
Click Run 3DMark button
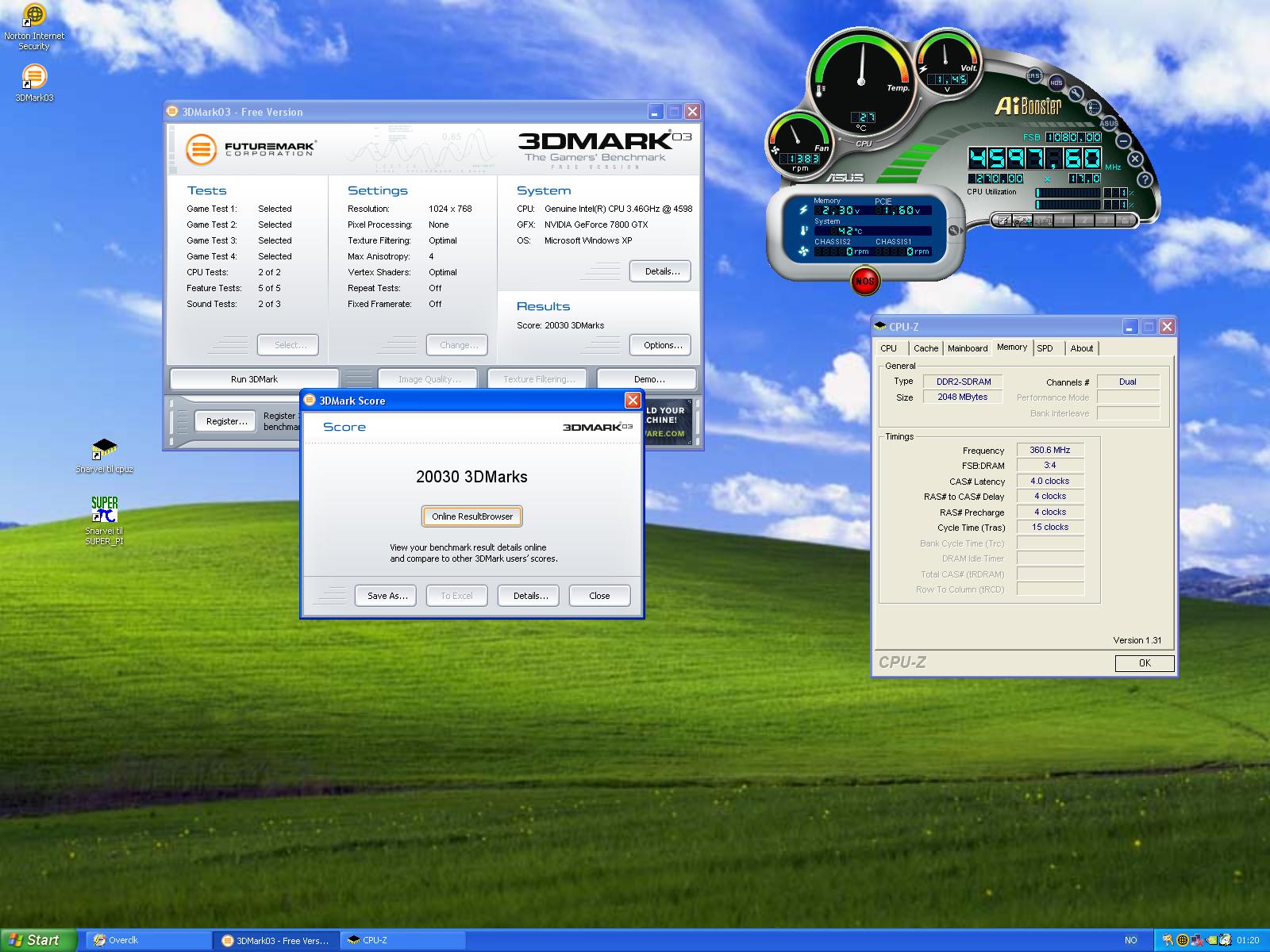(254, 379)
